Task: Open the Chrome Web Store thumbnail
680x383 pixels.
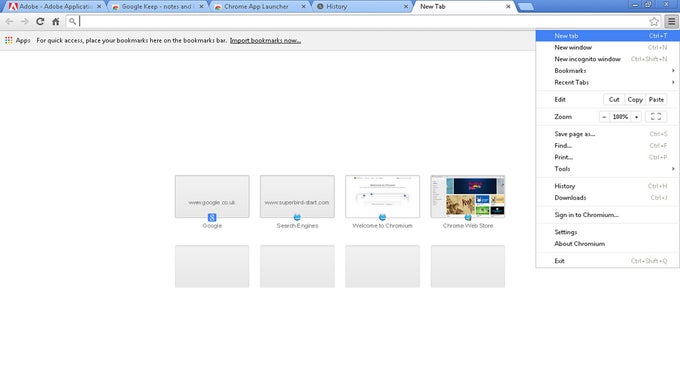Action: click(468, 196)
